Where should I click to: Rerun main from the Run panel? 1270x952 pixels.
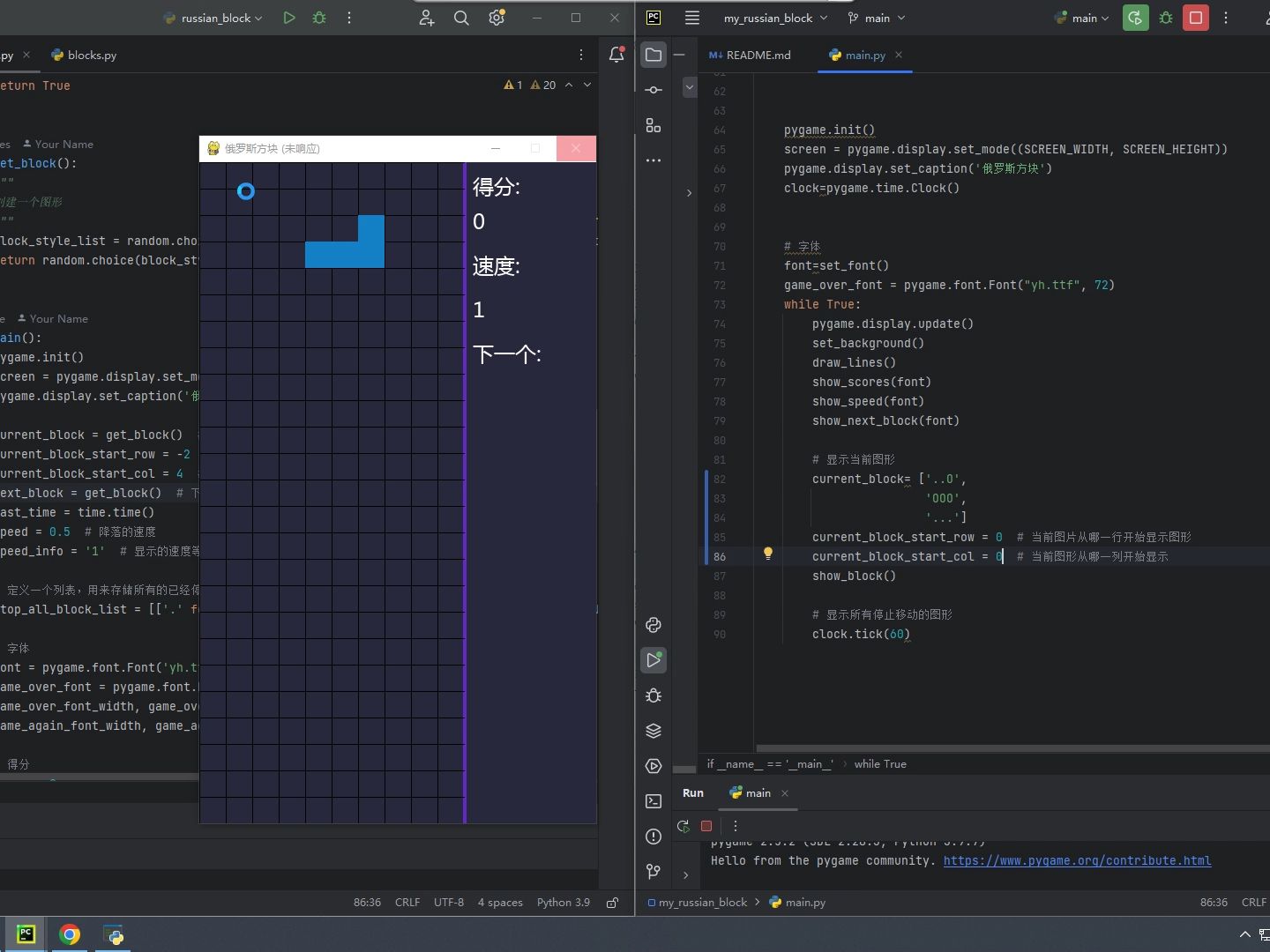click(684, 826)
